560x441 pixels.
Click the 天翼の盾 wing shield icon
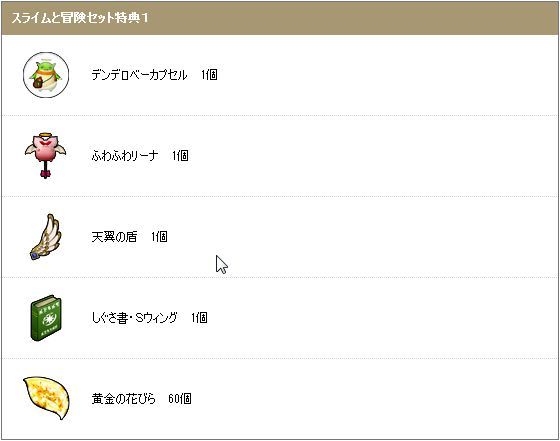coord(46,237)
